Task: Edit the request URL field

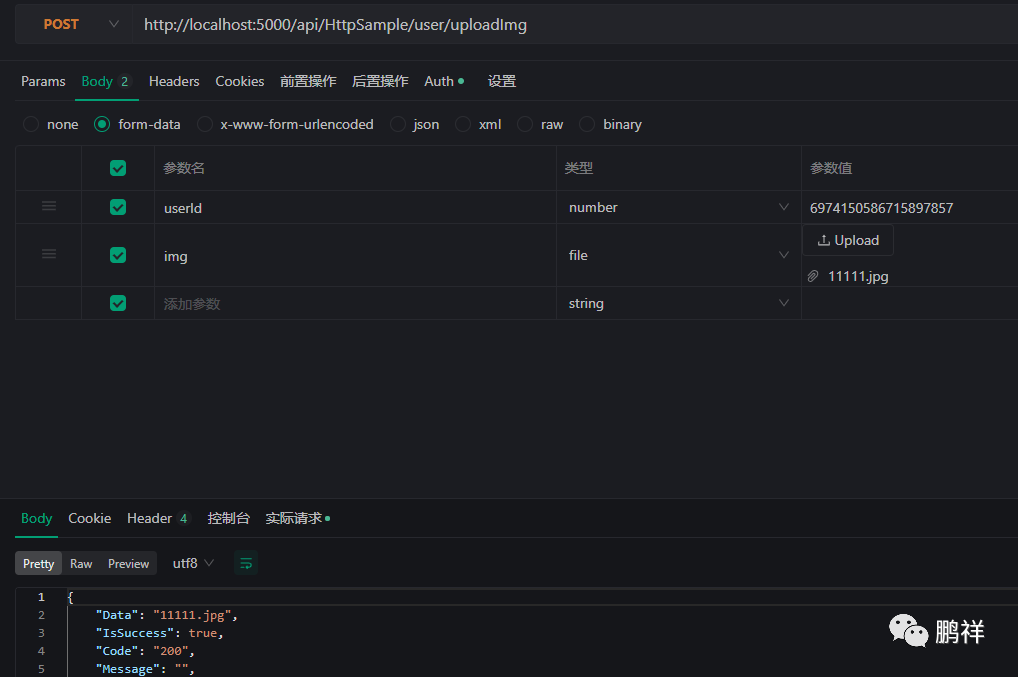Action: click(575, 25)
